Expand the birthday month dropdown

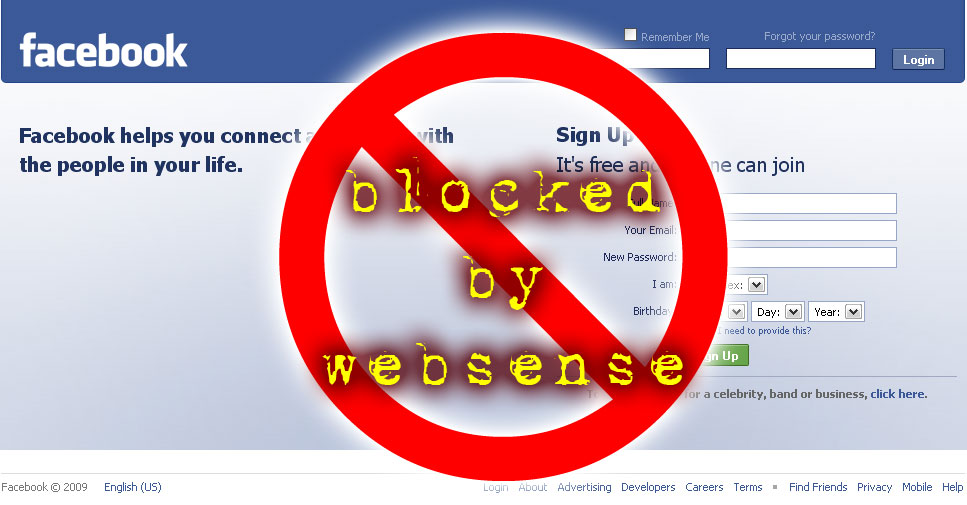[736, 312]
